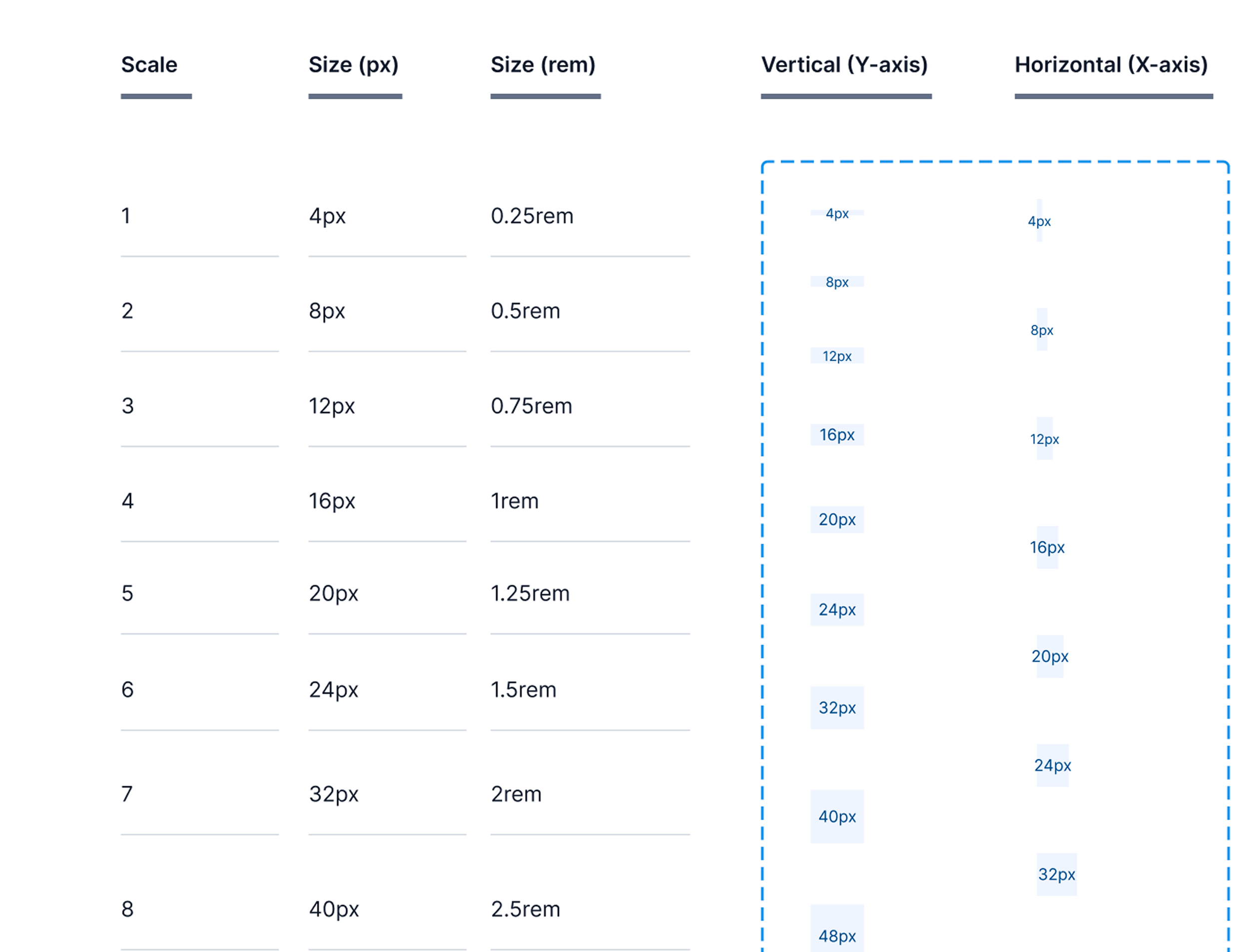Select scale number 7 in the table
Viewport: 1249px width, 952px height.
(x=127, y=794)
